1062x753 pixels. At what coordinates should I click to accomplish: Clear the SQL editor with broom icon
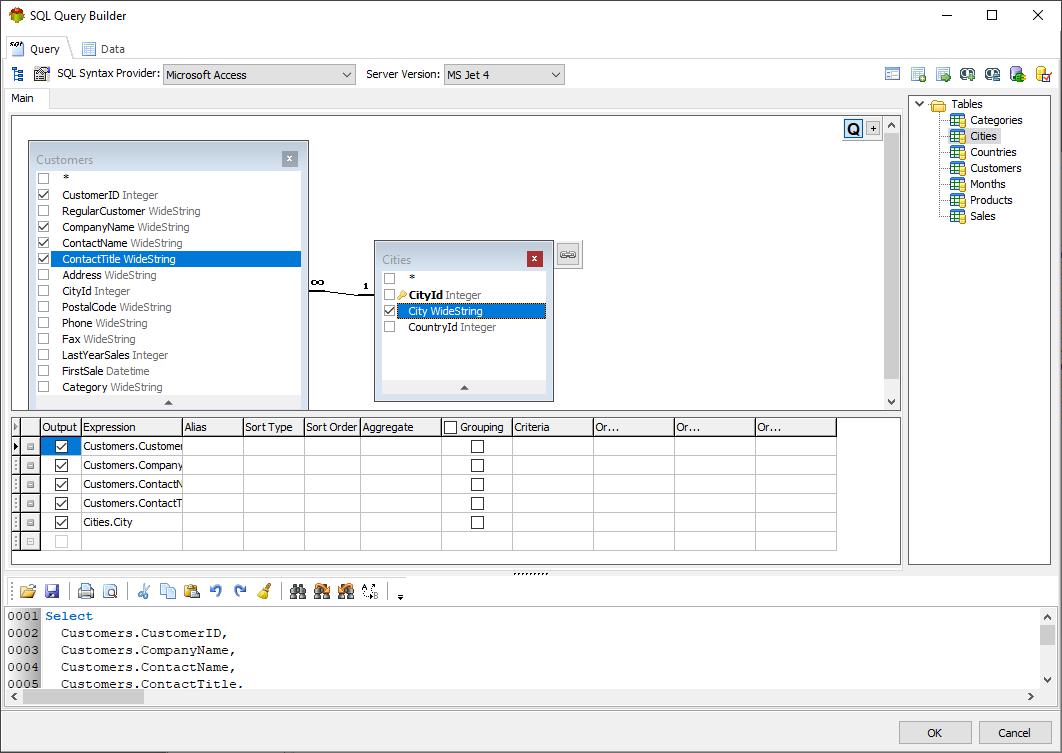pyautogui.click(x=264, y=591)
